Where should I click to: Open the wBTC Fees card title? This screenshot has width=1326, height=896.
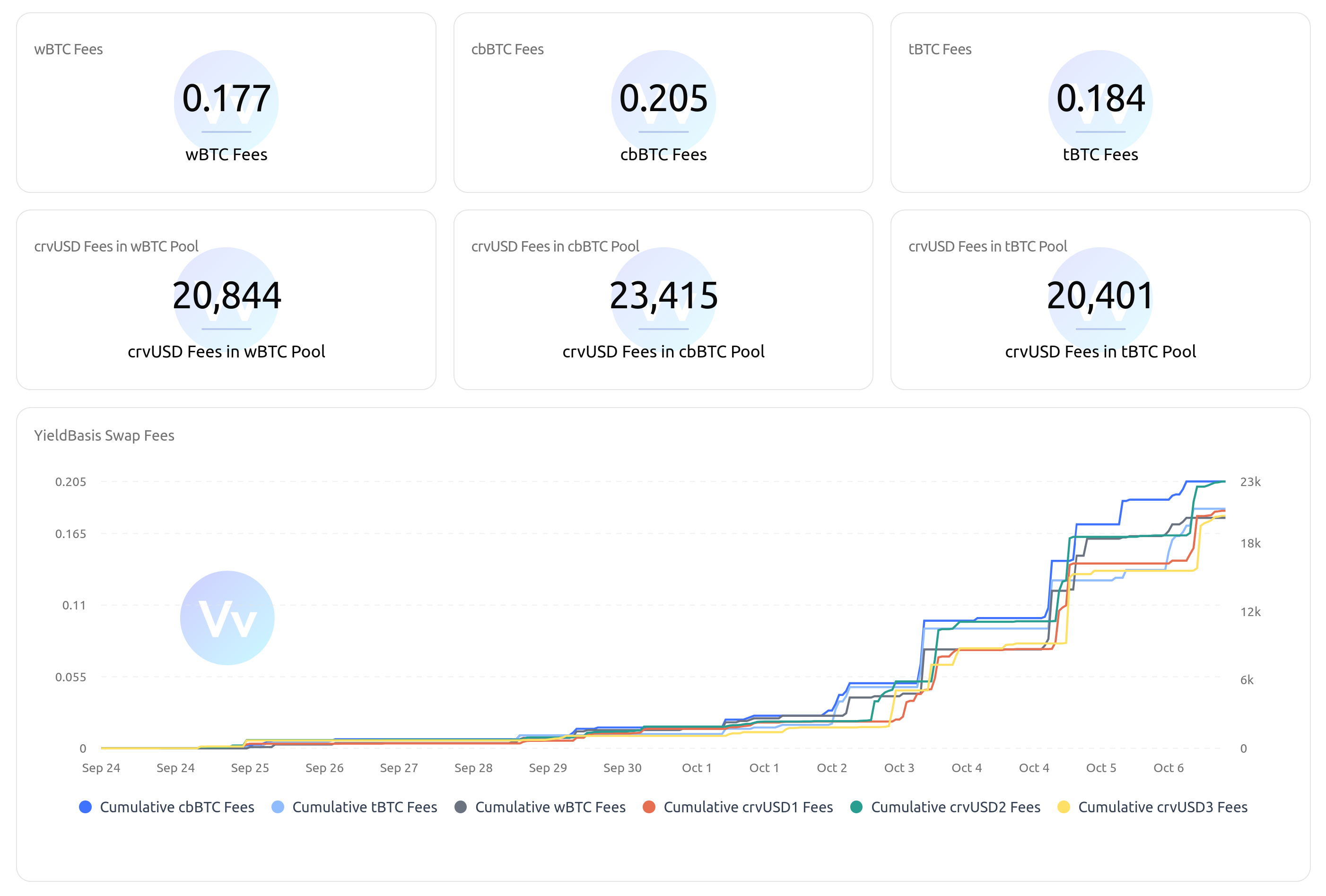pyautogui.click(x=69, y=49)
